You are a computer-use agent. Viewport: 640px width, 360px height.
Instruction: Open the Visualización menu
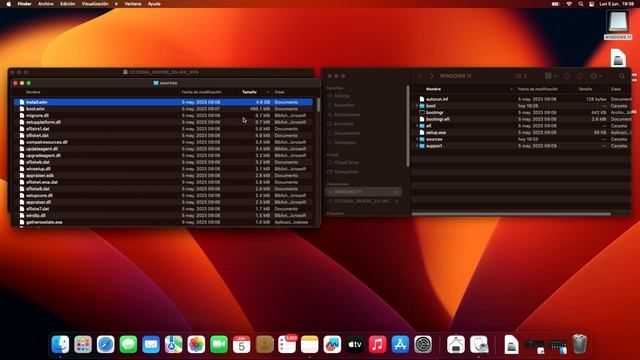95,4
